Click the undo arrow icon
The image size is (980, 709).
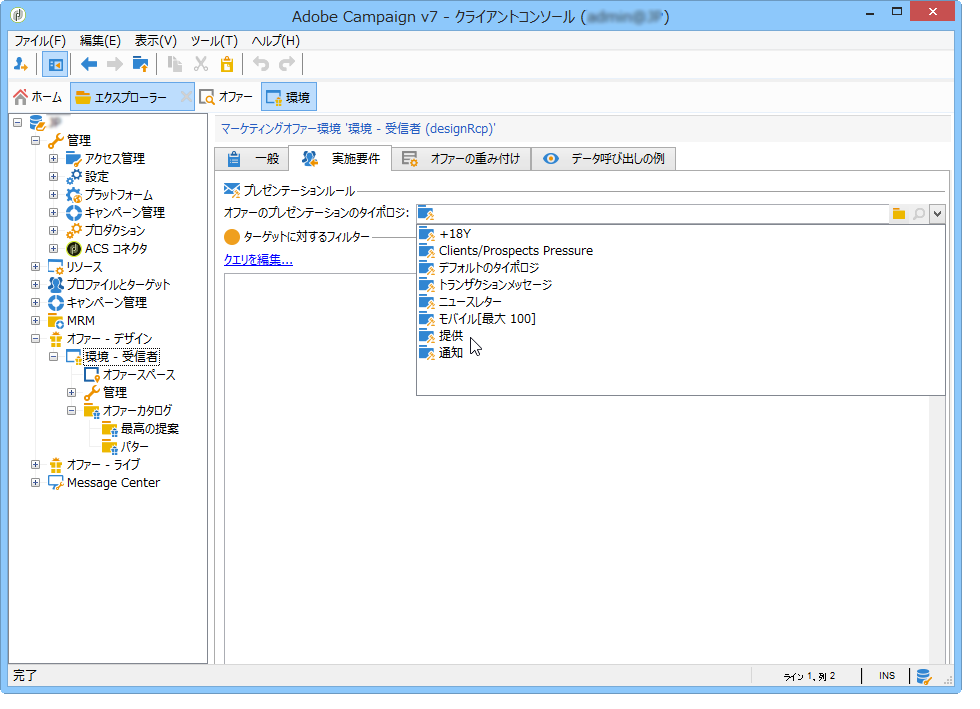pos(261,64)
